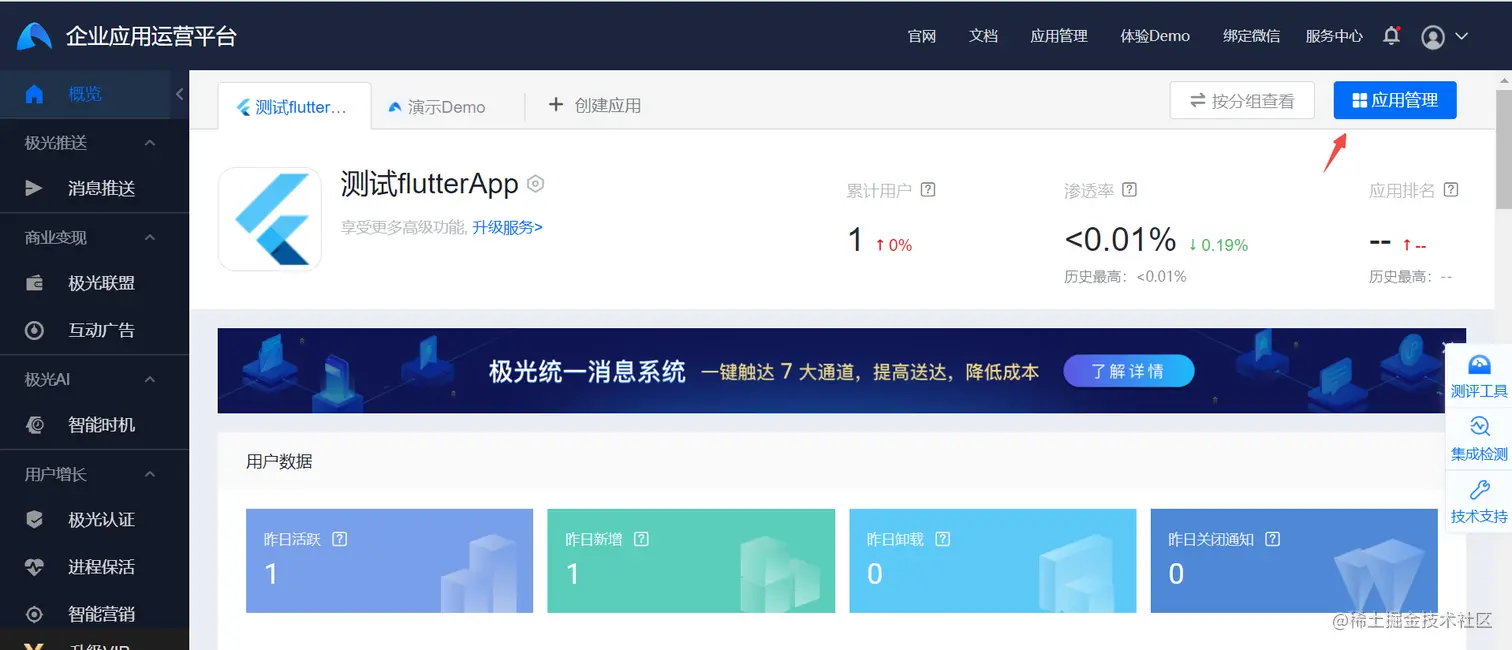Open the 测评工具 floating tool
Viewport: 1512px width, 650px height.
click(1479, 376)
